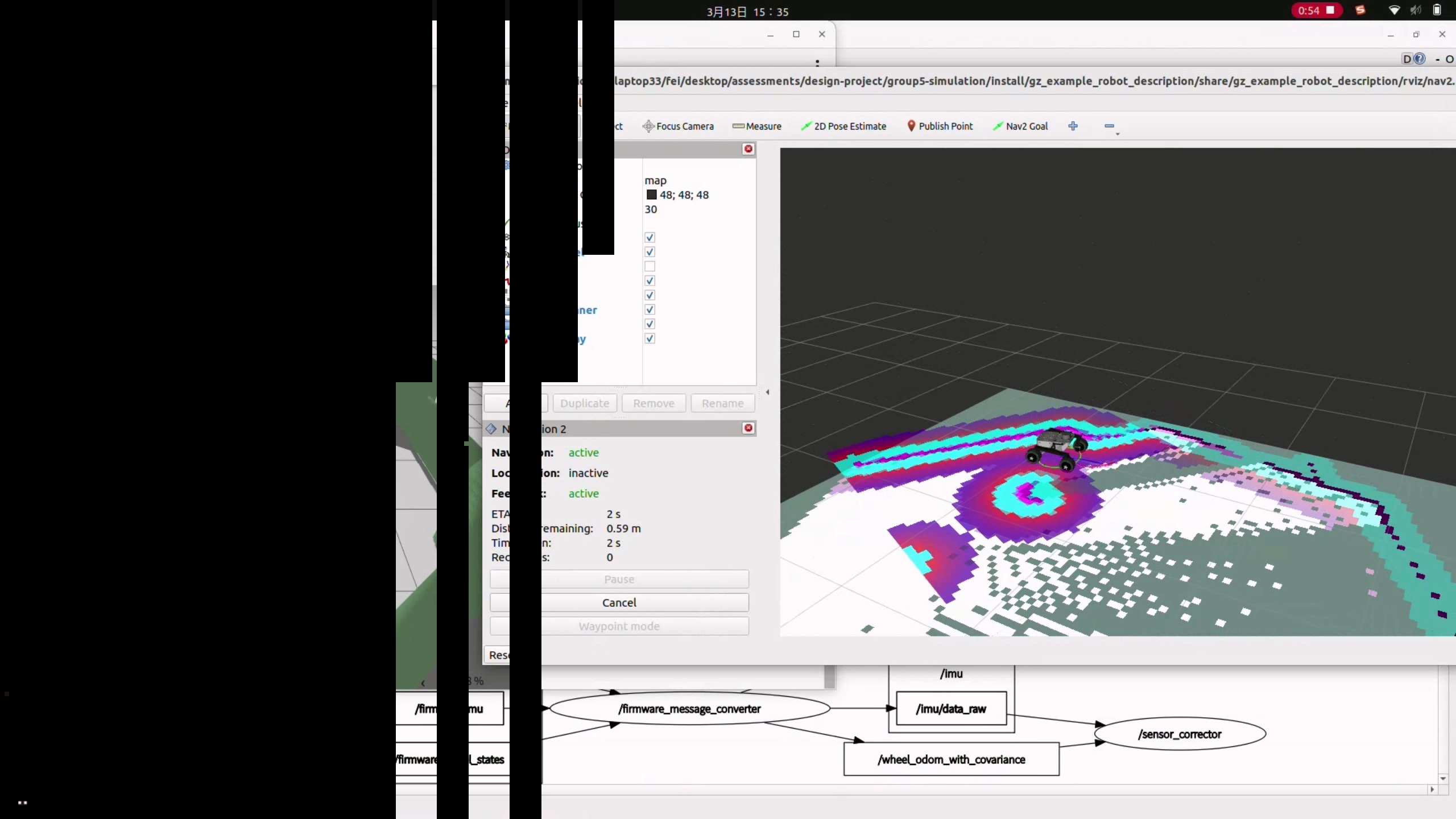Toggle the checkbox in the row ending 'ner'
This screenshot has height=819, width=1456.
click(x=650, y=309)
